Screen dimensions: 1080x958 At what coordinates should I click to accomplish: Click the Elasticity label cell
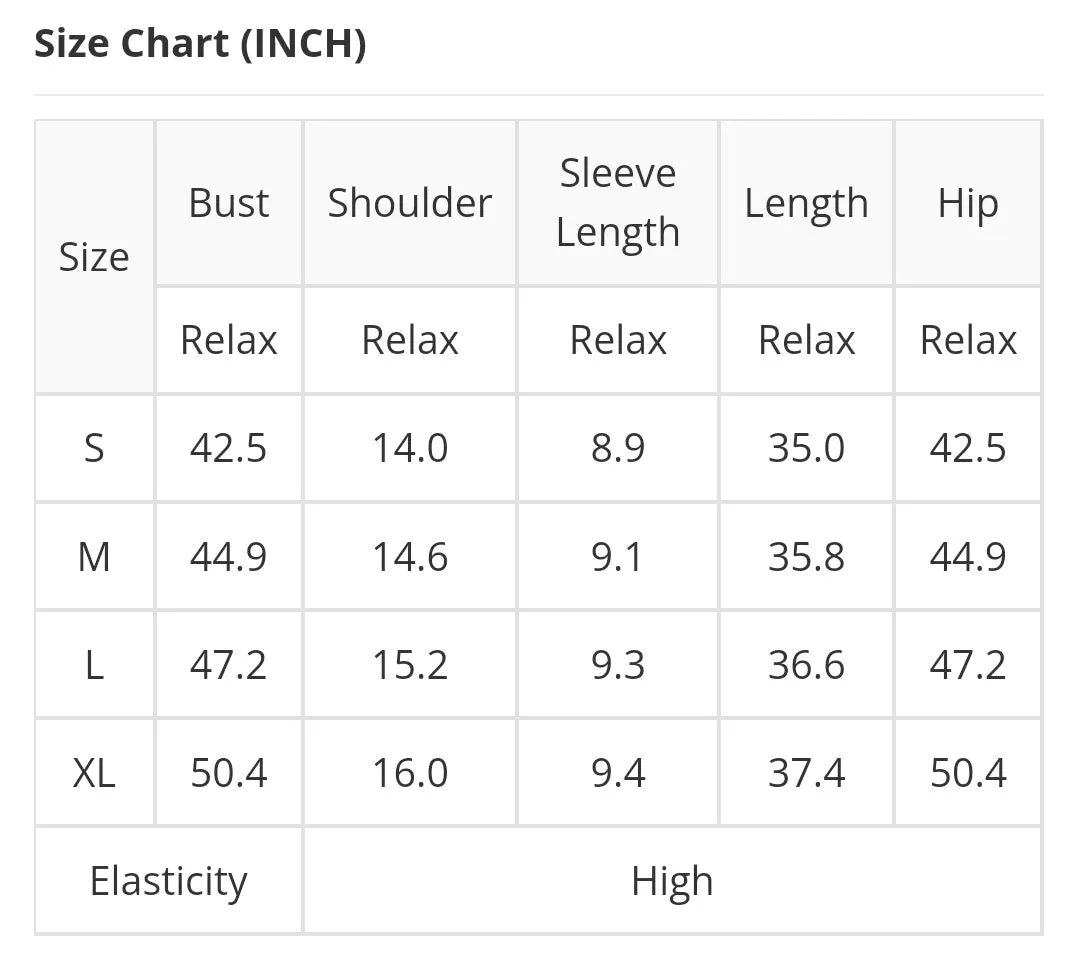[169, 881]
